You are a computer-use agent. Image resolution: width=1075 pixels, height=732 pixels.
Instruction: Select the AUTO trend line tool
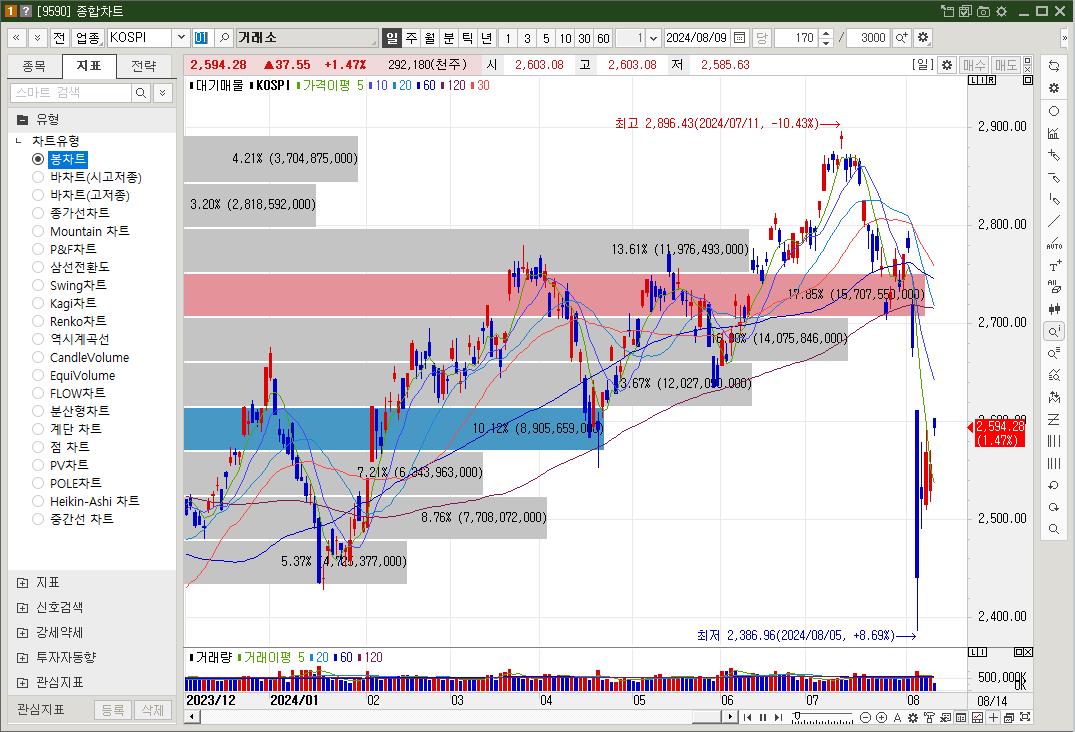[1054, 243]
